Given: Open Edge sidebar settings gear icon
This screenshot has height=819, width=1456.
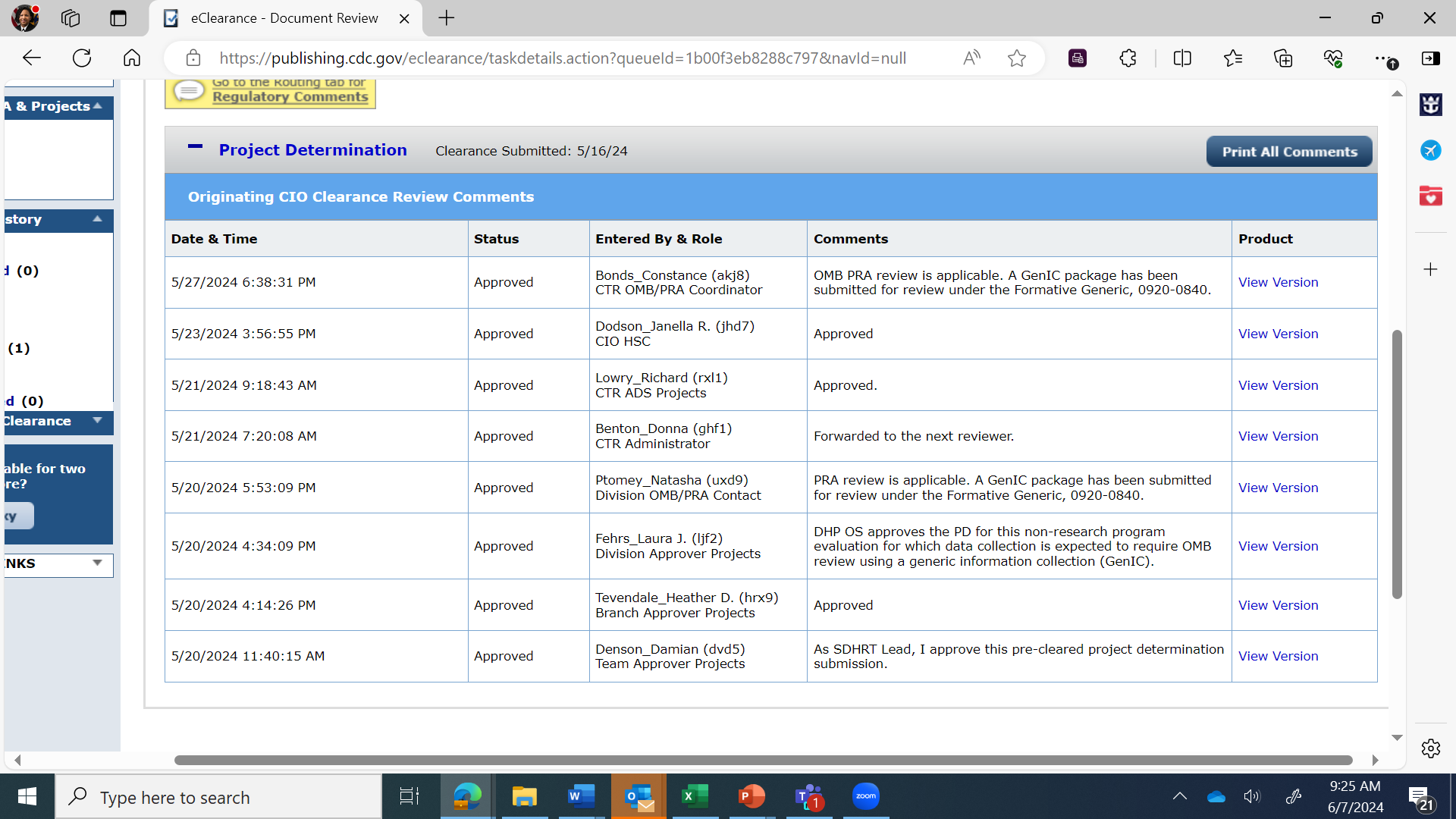Looking at the screenshot, I should pos(1430,748).
